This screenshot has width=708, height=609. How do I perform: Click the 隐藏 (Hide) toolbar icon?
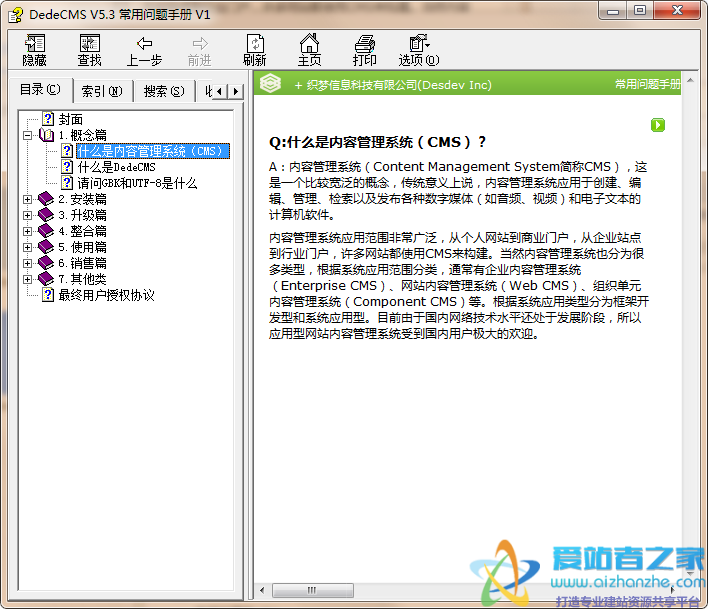click(x=34, y=50)
